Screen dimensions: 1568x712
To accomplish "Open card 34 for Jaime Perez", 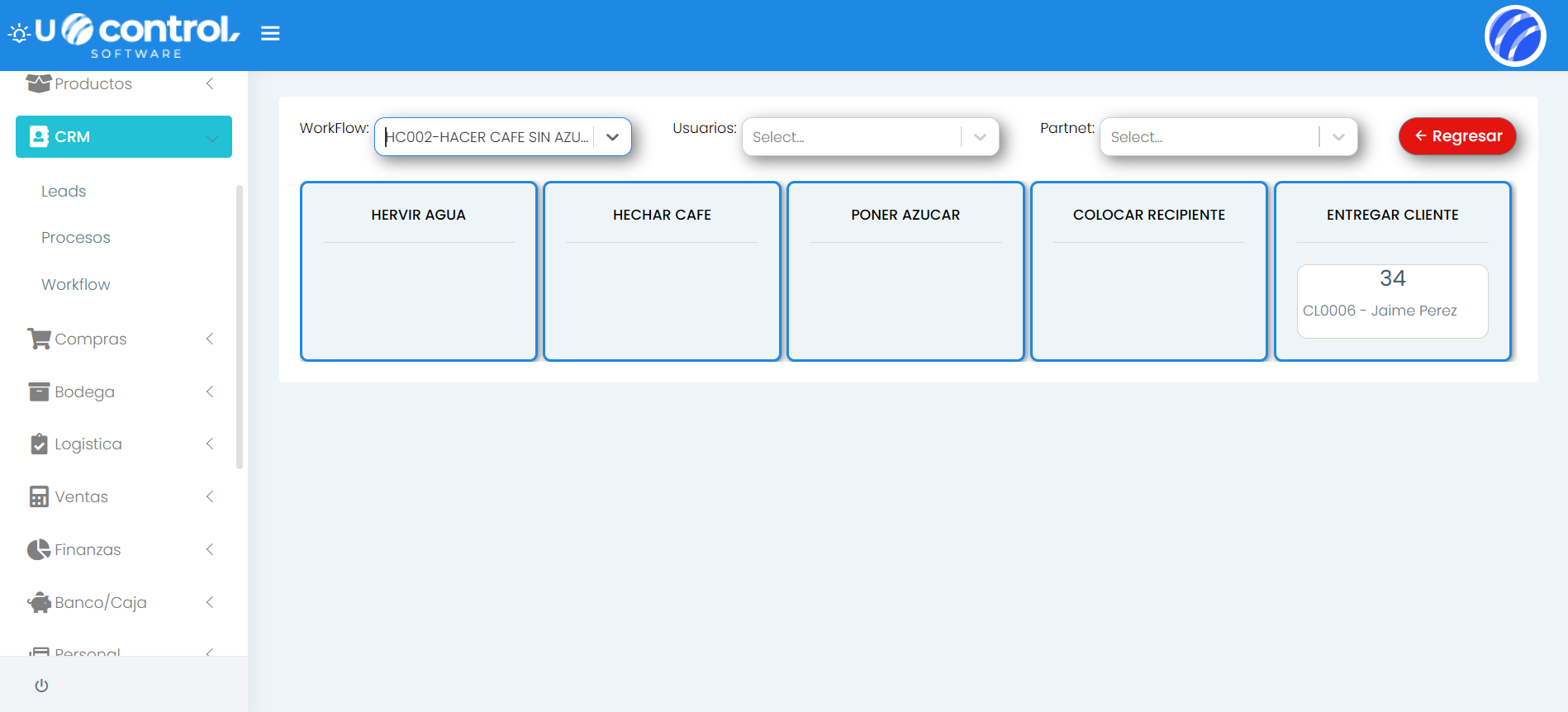I will click(x=1393, y=301).
